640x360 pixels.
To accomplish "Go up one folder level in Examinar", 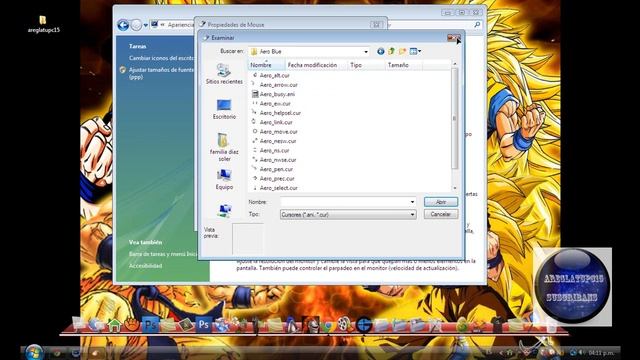I will point(391,51).
